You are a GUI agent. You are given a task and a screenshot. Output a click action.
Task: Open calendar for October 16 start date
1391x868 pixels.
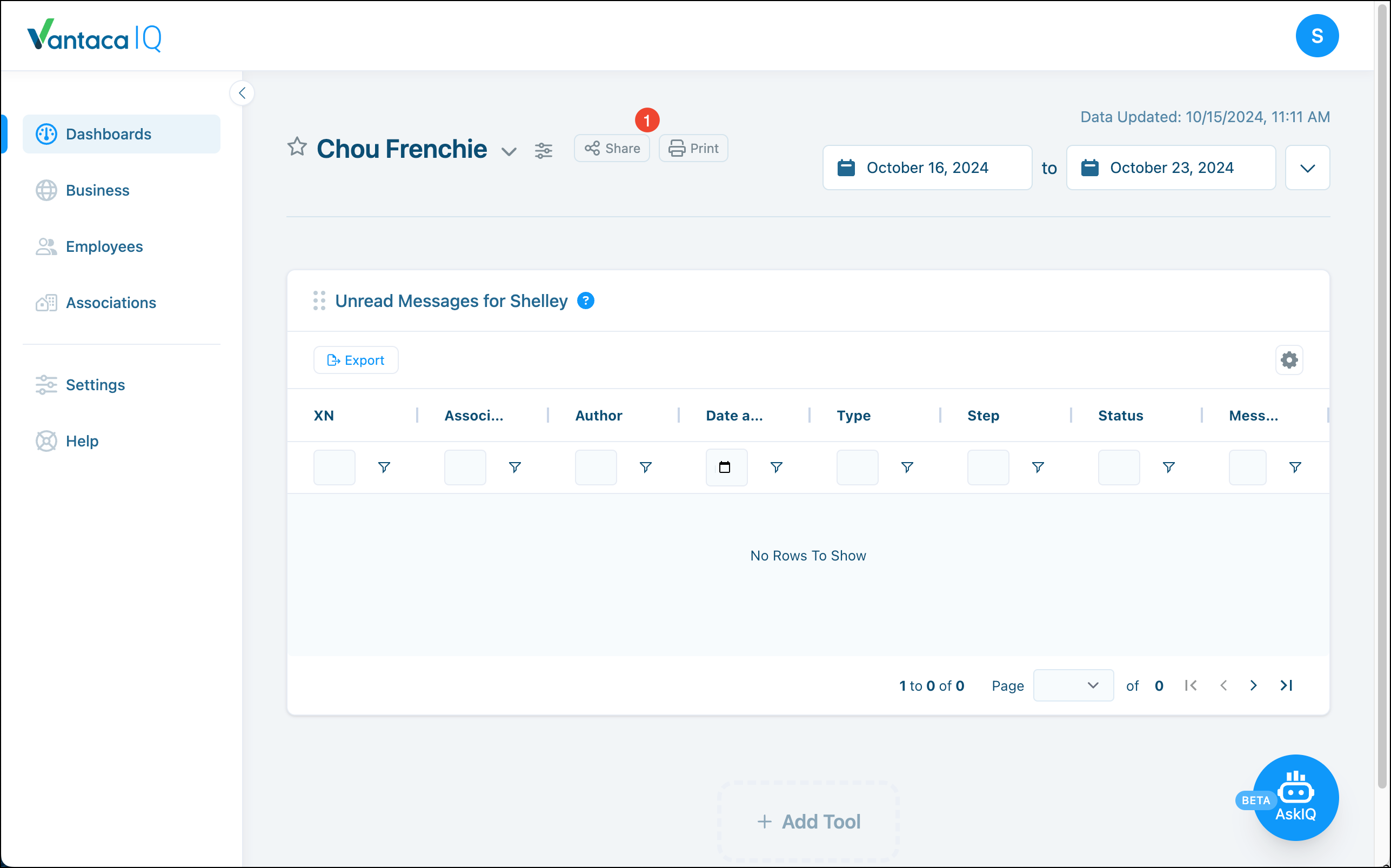(x=846, y=167)
